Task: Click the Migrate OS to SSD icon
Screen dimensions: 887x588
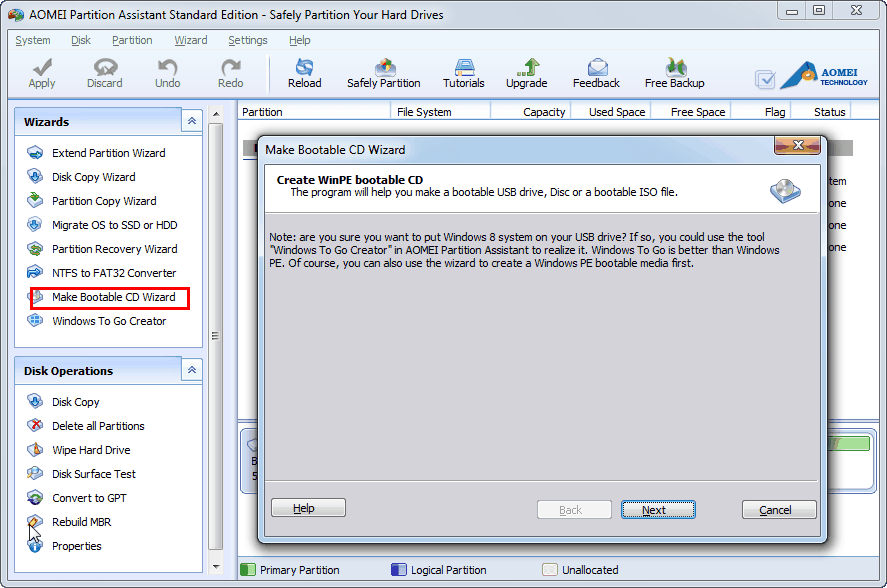Action: point(35,224)
